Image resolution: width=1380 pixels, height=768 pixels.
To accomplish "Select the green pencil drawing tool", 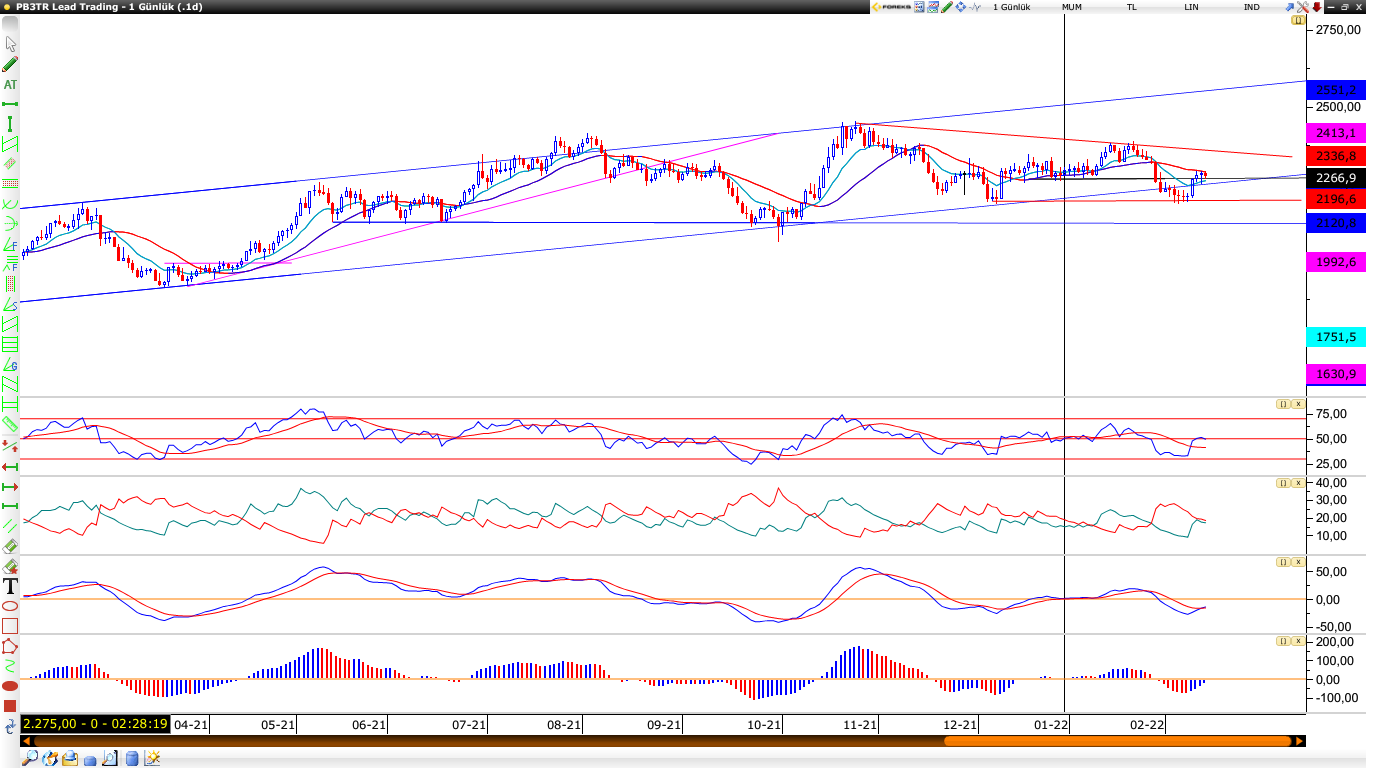I will [11, 64].
